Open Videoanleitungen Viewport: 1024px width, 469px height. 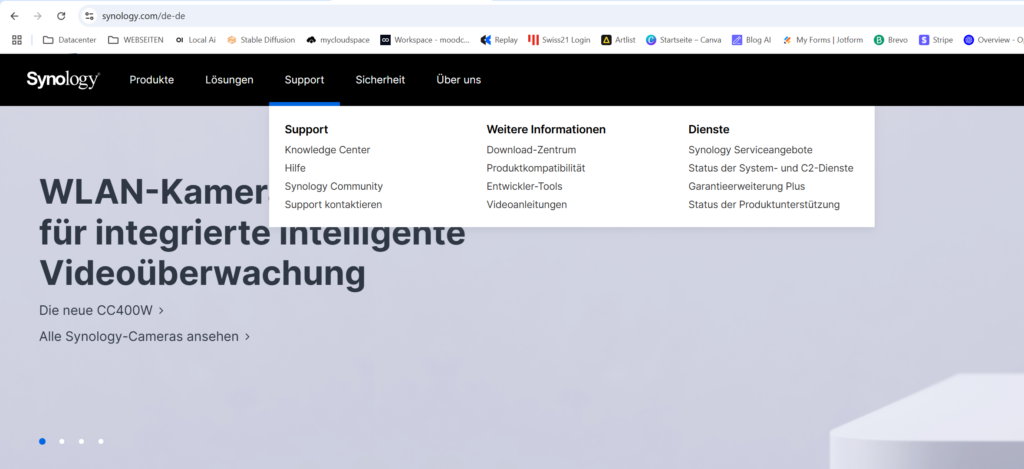point(526,204)
